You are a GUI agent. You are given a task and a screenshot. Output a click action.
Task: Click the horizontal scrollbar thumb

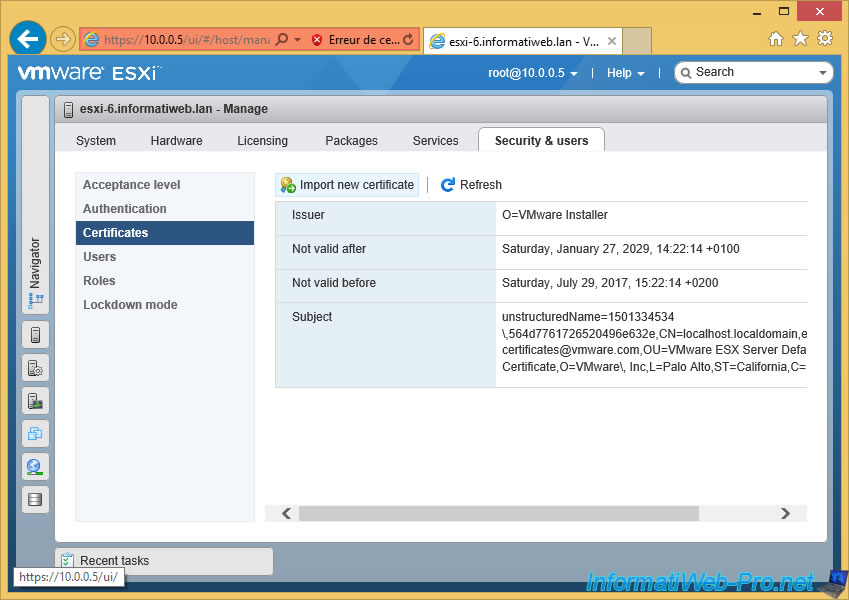click(499, 513)
